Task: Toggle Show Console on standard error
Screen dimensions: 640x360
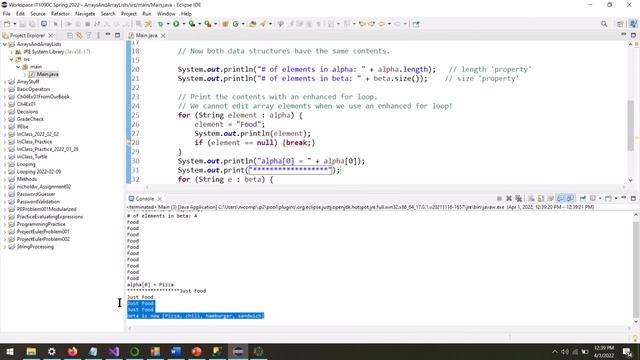Action: [570, 198]
